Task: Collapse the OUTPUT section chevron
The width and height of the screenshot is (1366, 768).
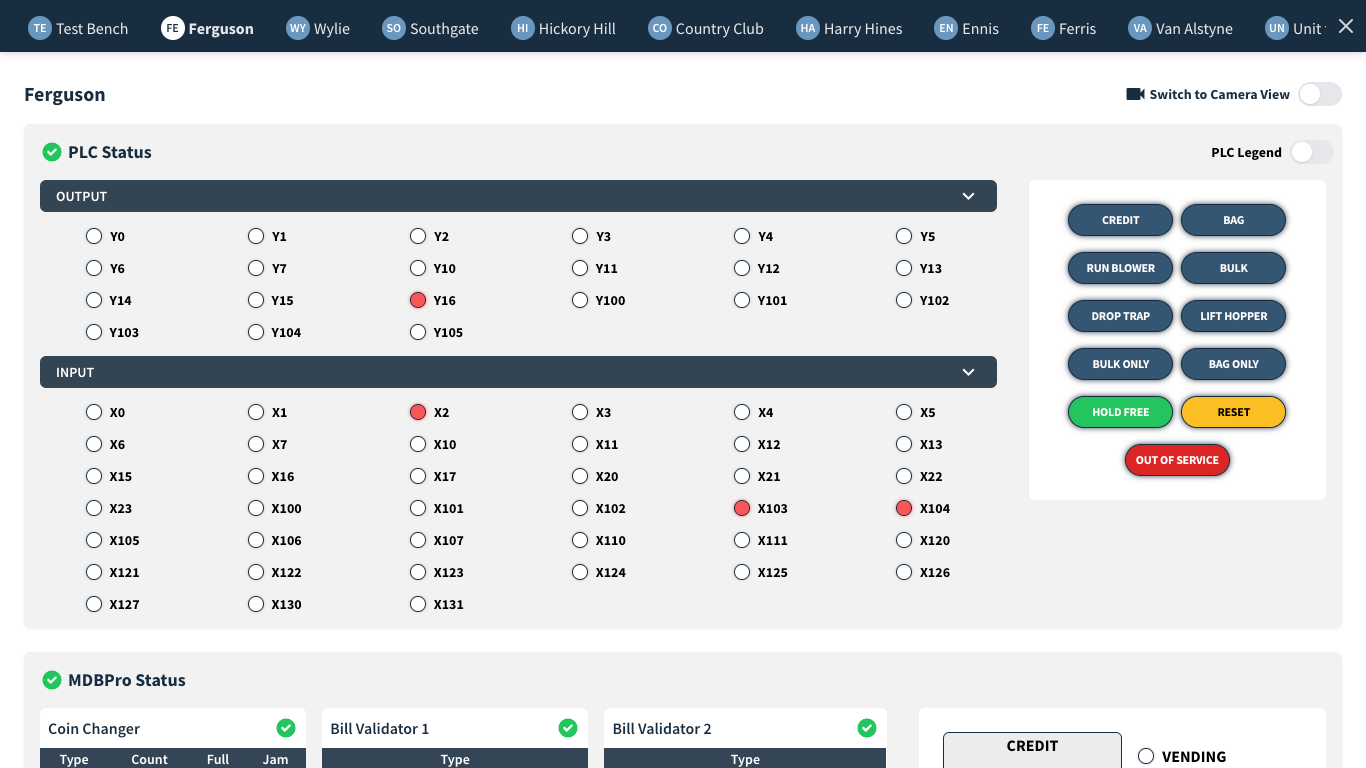Action: coord(968,196)
